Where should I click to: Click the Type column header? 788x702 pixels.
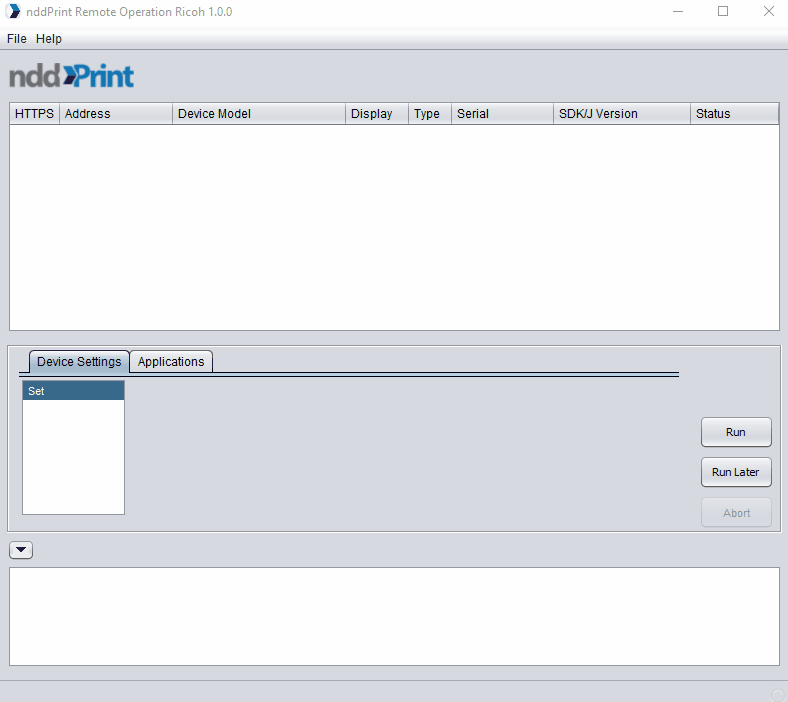pyautogui.click(x=429, y=114)
